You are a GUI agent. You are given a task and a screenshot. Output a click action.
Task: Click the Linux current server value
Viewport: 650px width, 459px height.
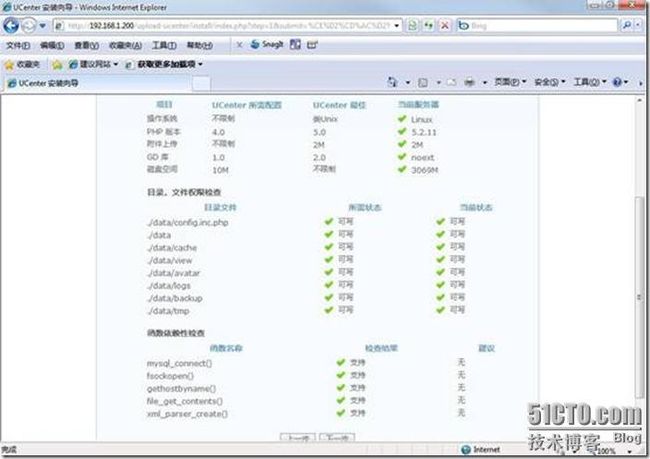coord(422,120)
